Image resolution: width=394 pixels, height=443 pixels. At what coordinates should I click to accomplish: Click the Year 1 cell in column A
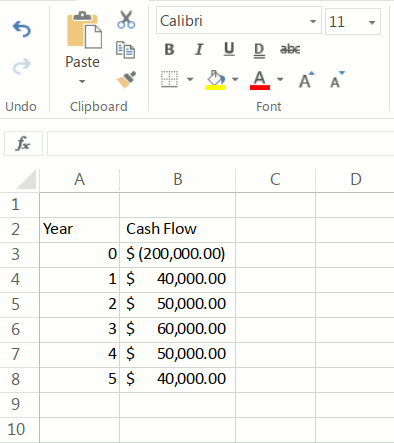(79, 280)
